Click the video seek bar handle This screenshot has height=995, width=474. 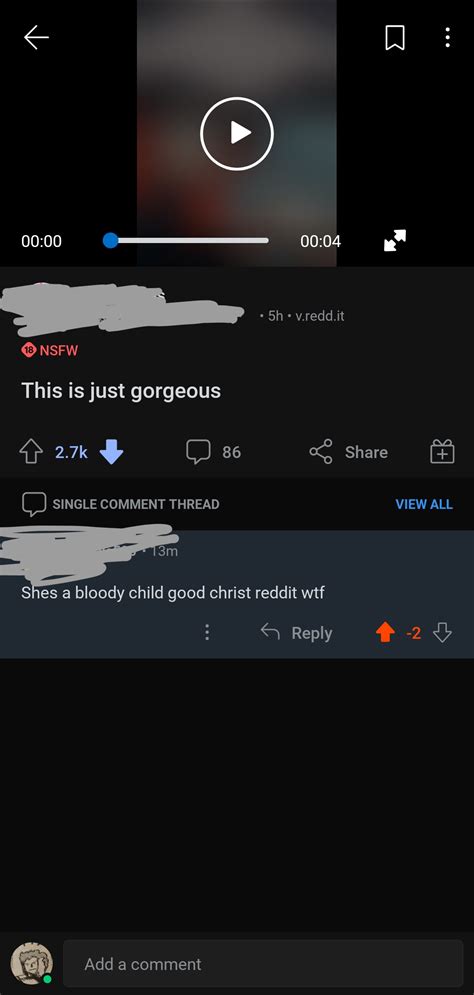pyautogui.click(x=110, y=241)
